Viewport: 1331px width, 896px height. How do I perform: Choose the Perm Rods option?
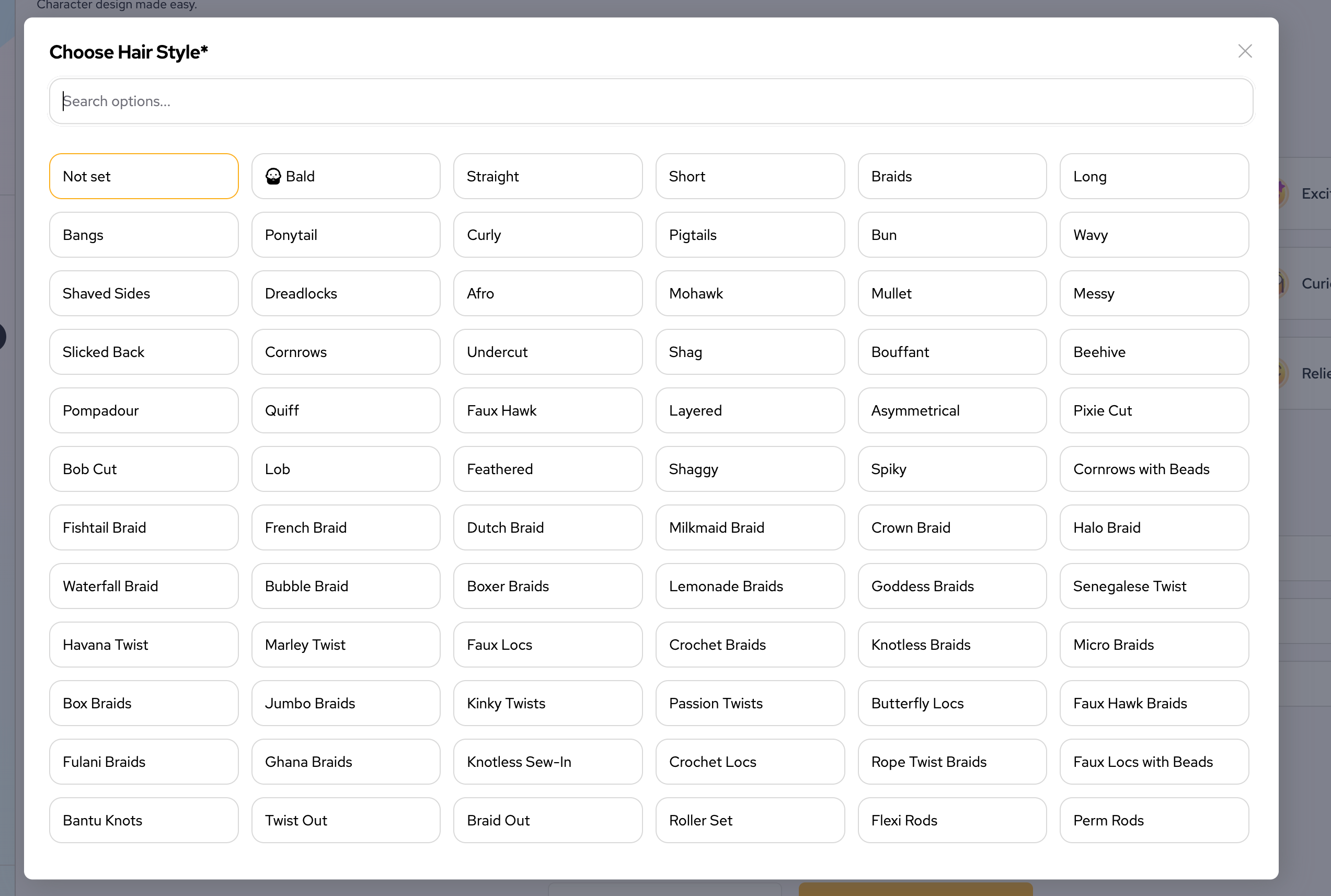tap(1153, 820)
